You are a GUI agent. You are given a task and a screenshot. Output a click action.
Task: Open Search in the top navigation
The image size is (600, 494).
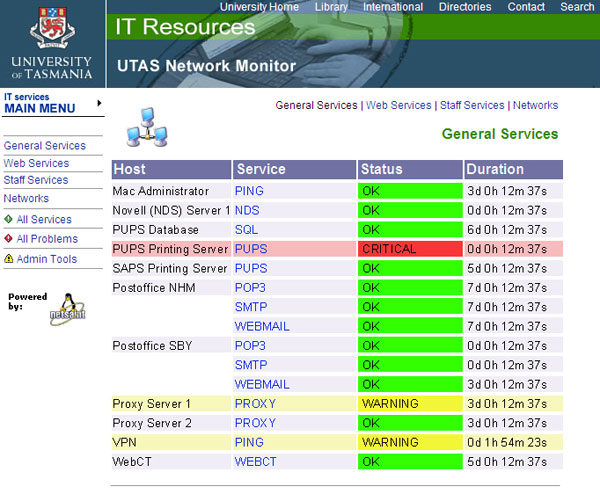[577, 7]
